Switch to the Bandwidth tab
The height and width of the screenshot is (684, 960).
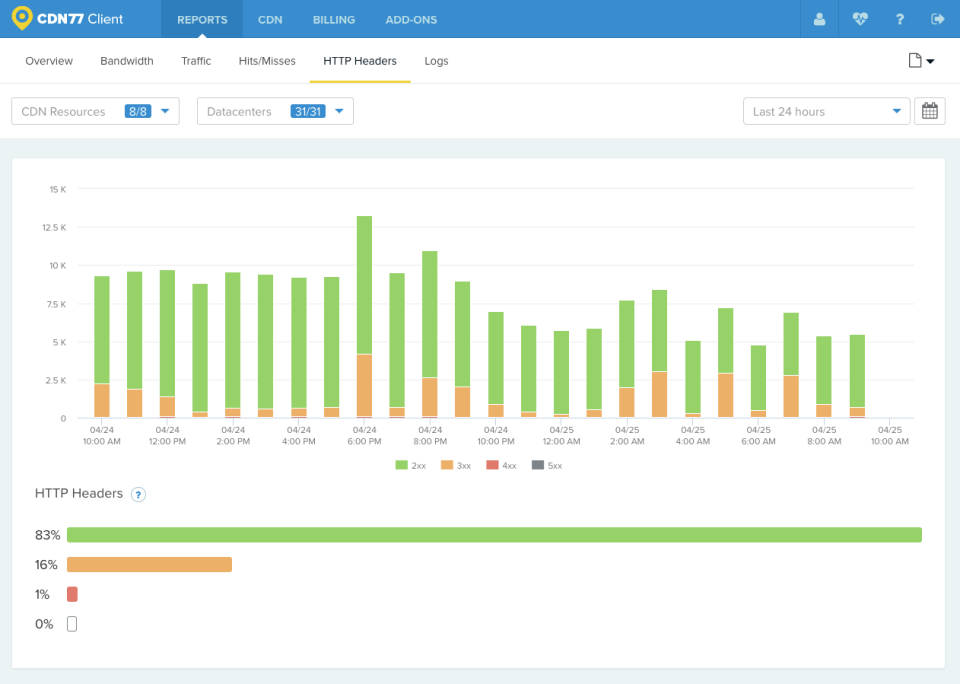click(x=127, y=61)
